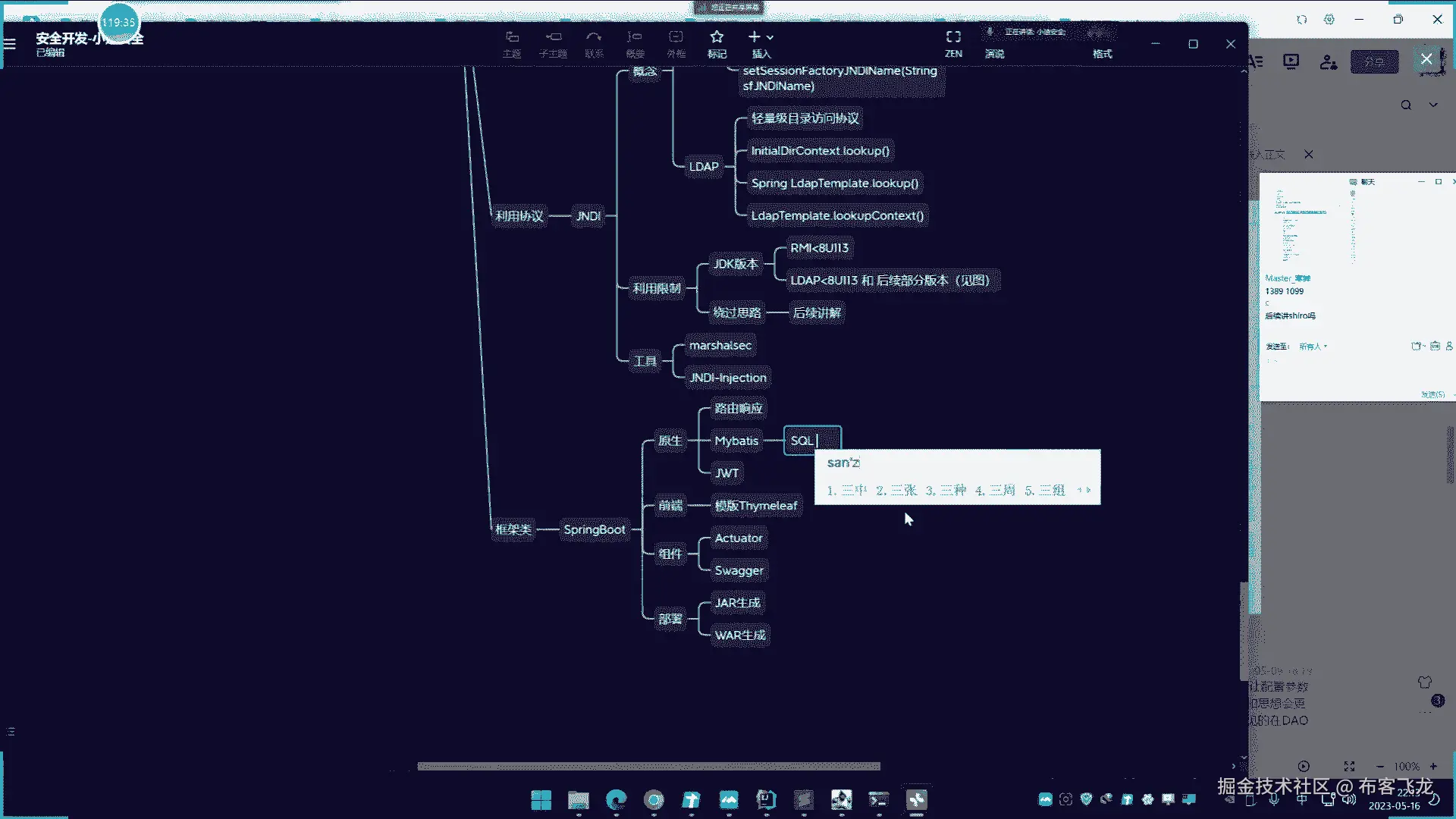Click the horizontal scrollbar at canvas bottom

point(648,766)
